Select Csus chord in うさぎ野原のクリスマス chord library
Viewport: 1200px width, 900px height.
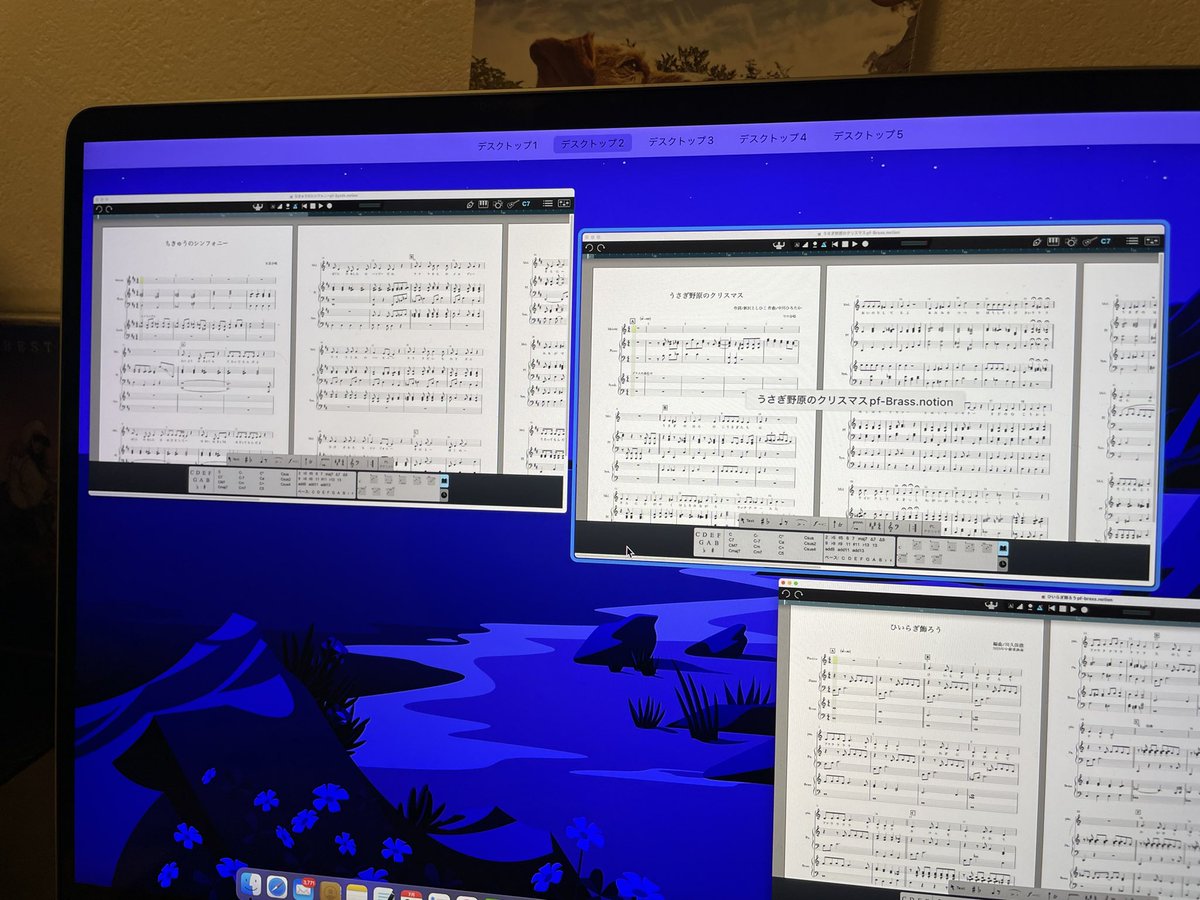point(809,537)
